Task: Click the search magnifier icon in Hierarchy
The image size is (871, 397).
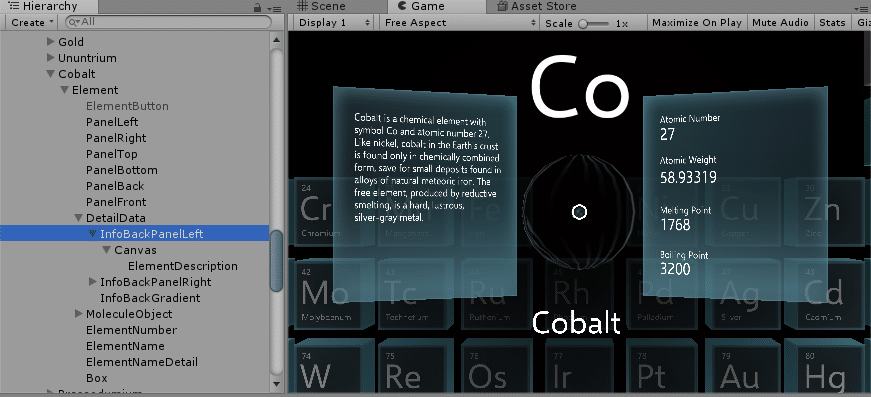Action: 74,22
